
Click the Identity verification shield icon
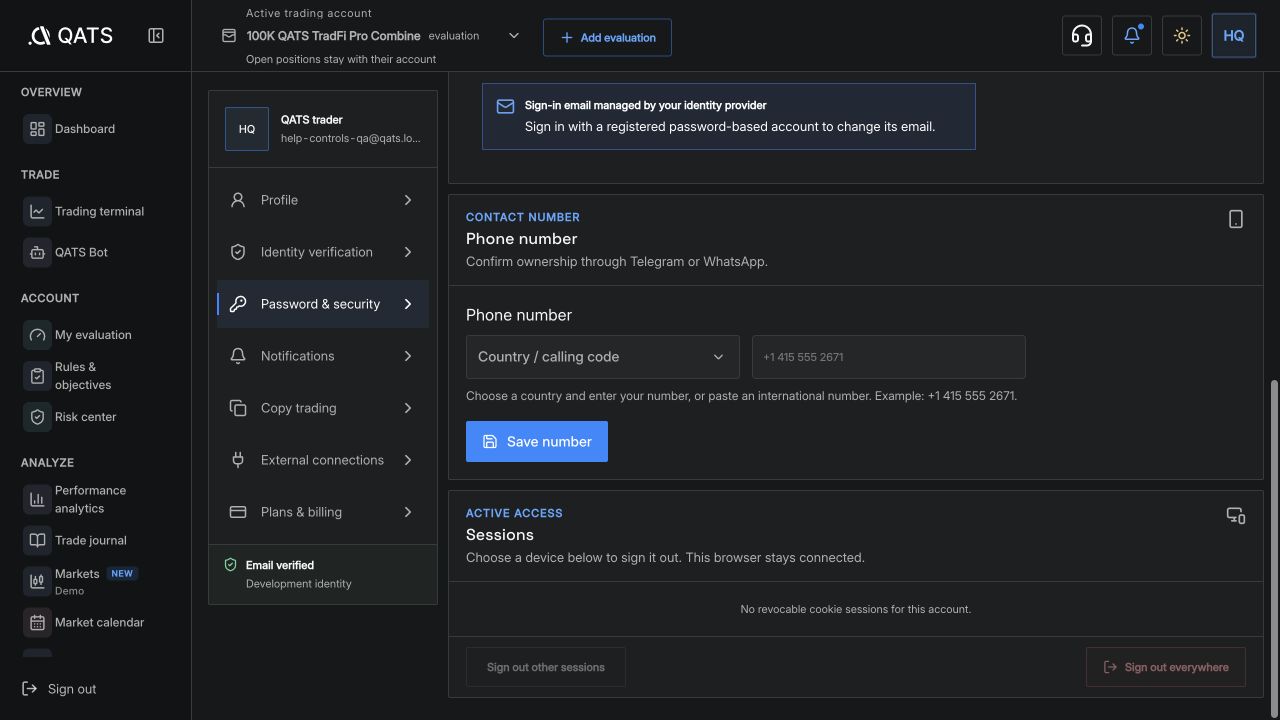coord(238,252)
